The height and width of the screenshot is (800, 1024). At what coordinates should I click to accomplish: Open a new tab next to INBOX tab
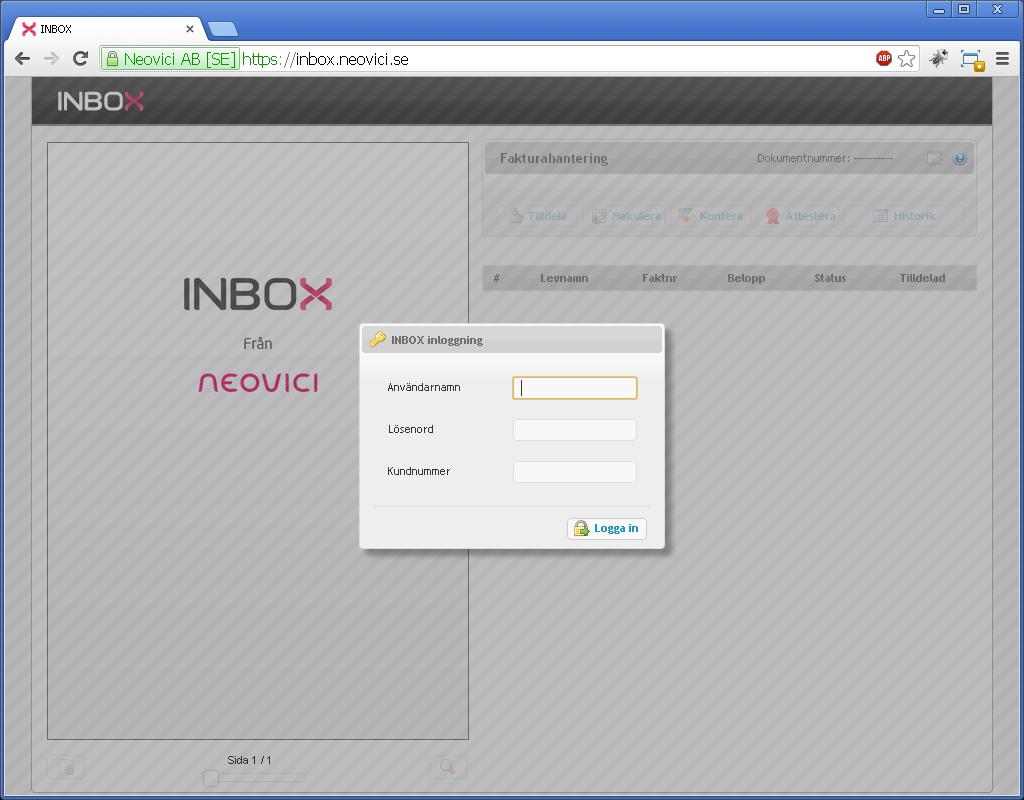point(222,29)
